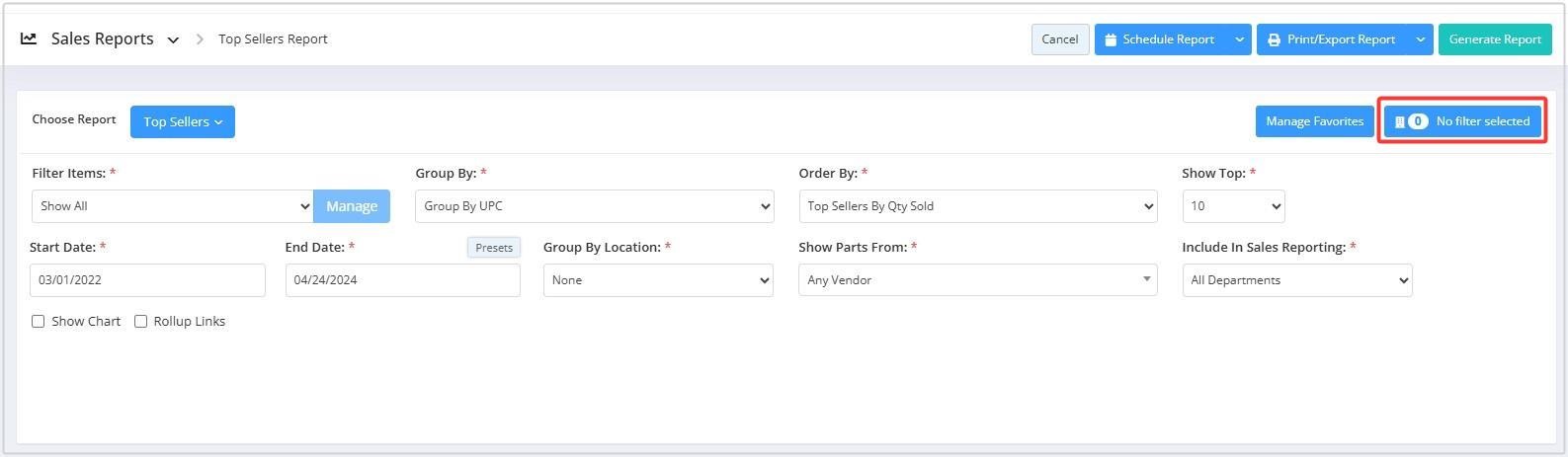The image size is (1568, 457).
Task: Click the Cancel button
Action: coord(1059,39)
